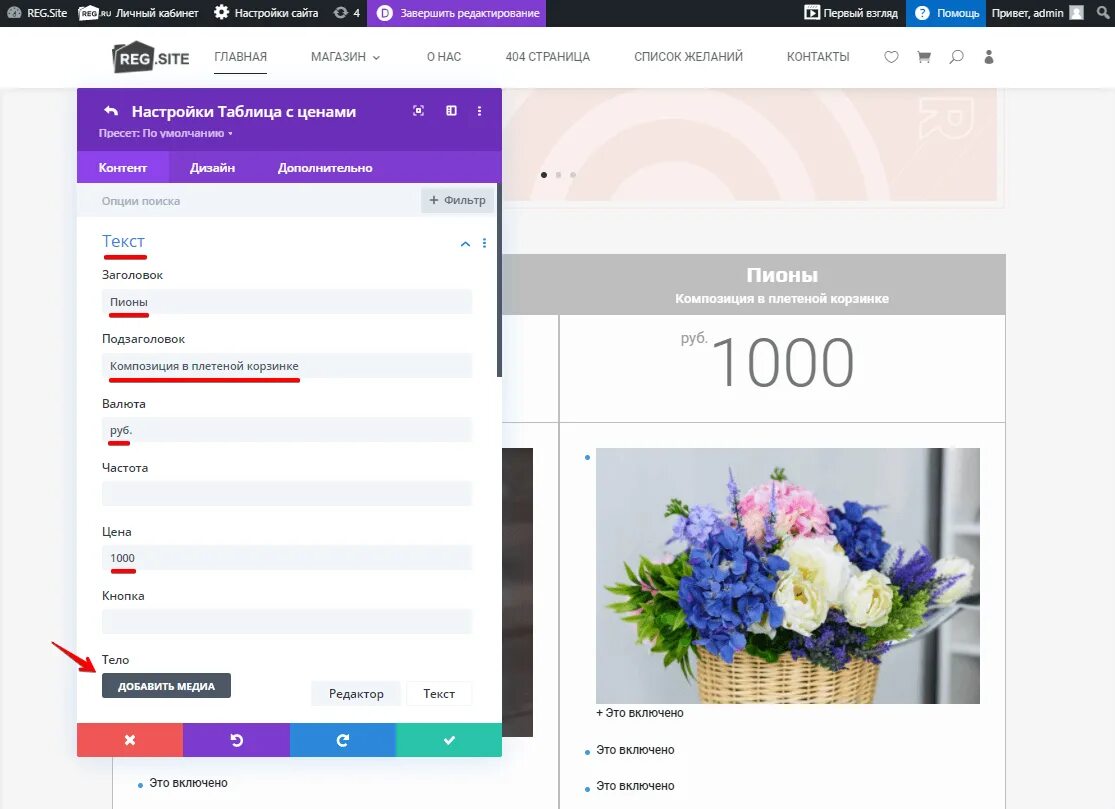Viewport: 1115px width, 809px height.
Task: Select the second slider pagination dot
Action: click(558, 175)
